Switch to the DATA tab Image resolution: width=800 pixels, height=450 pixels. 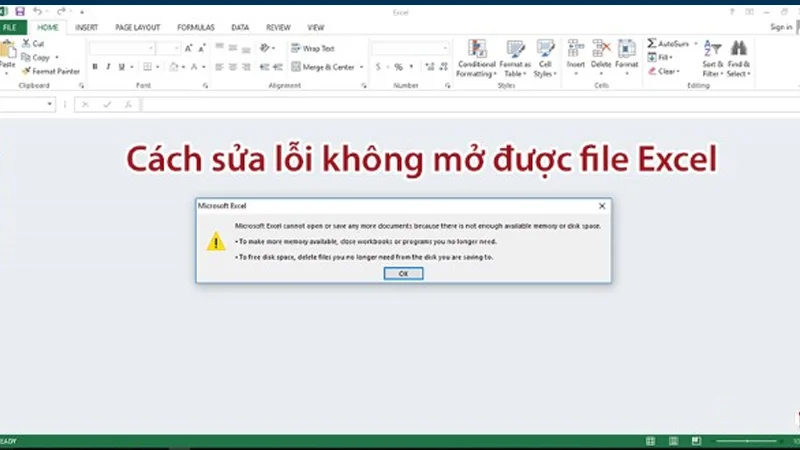(x=240, y=28)
